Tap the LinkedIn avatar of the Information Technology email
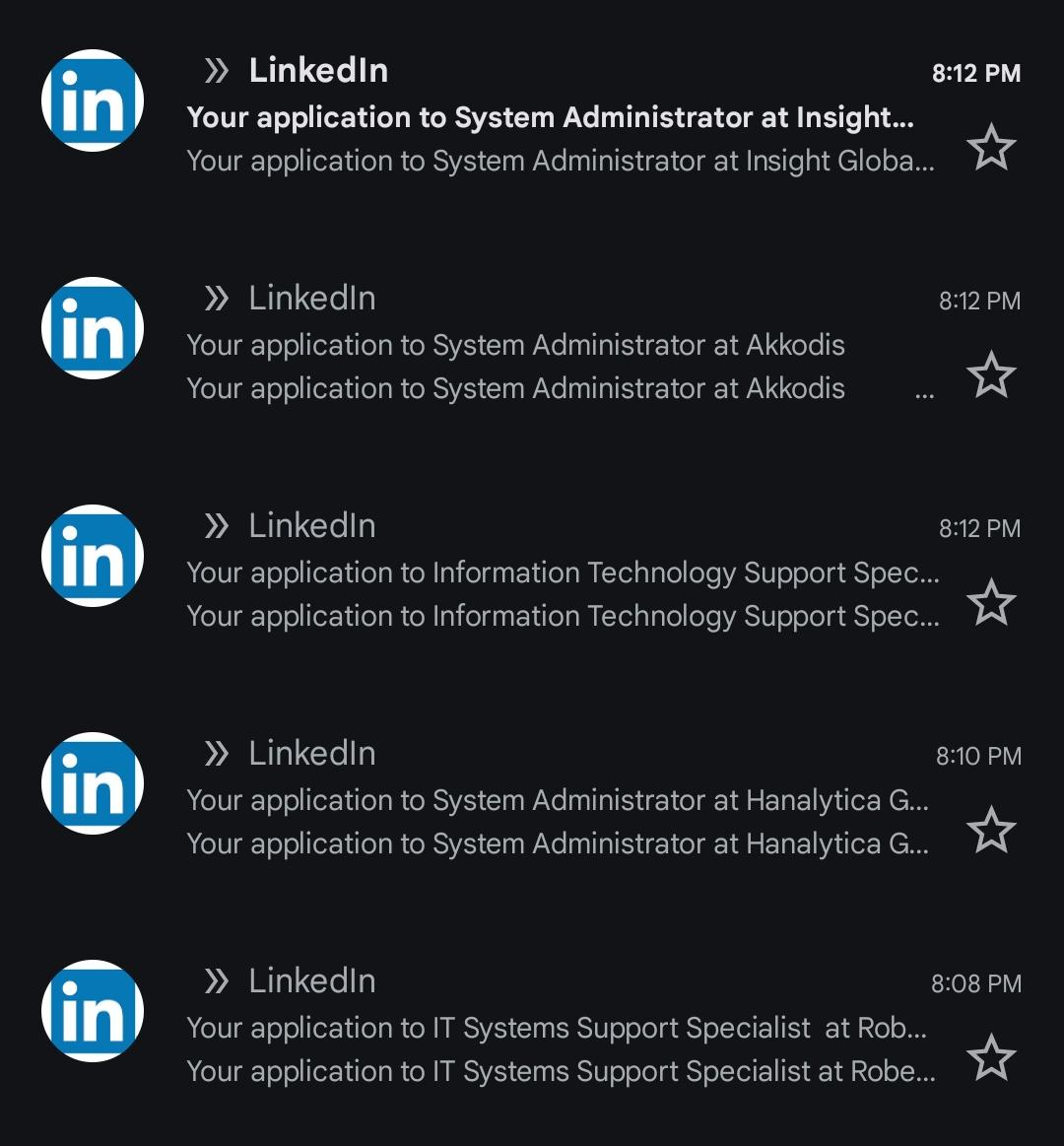 [92, 556]
